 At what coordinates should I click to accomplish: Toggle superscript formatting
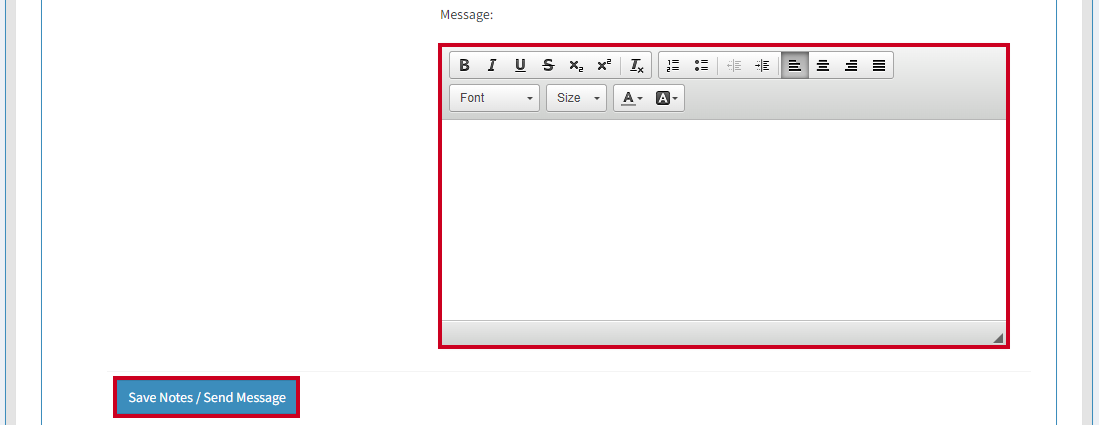click(604, 65)
